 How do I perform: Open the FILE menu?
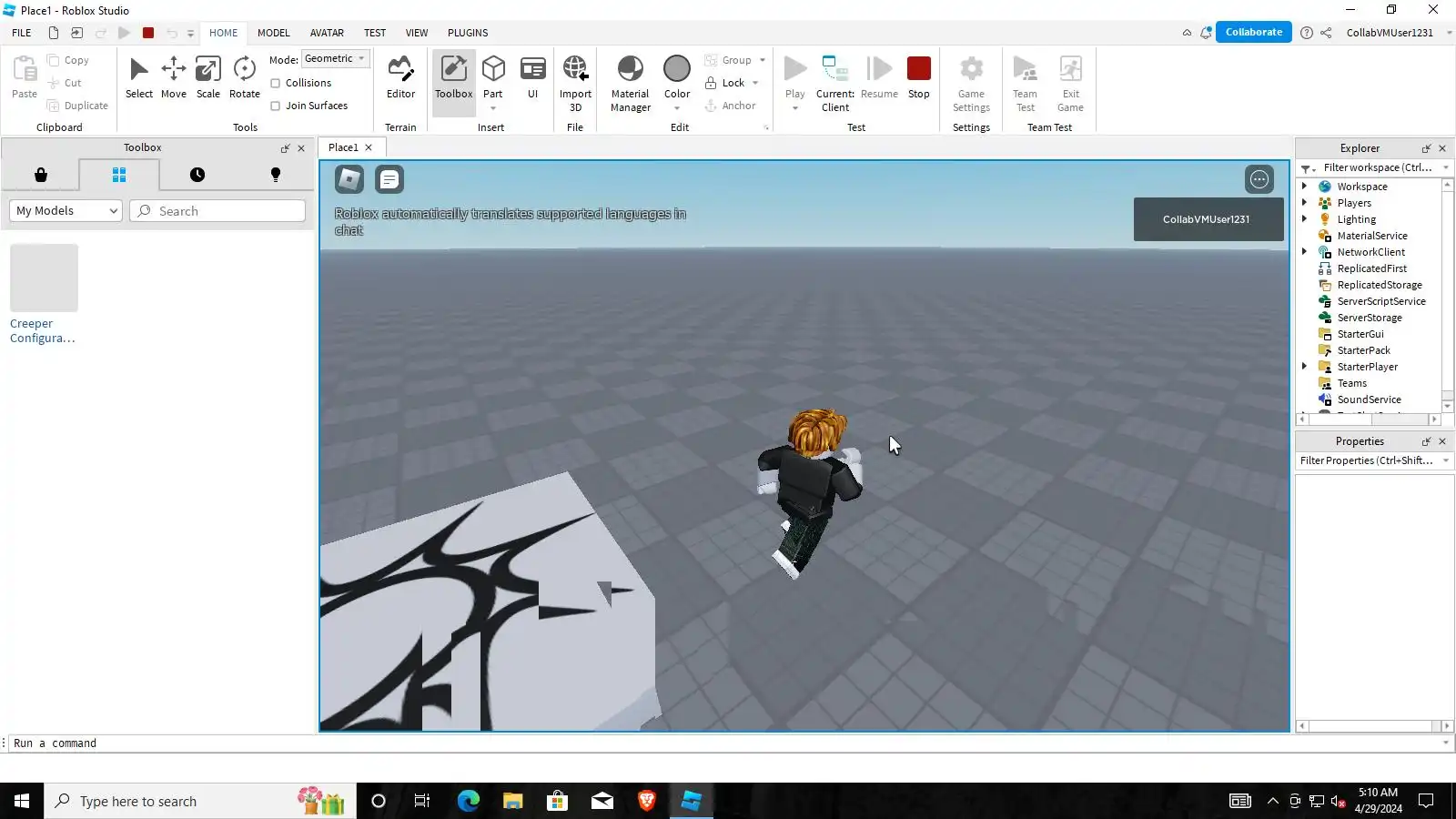[x=22, y=33]
